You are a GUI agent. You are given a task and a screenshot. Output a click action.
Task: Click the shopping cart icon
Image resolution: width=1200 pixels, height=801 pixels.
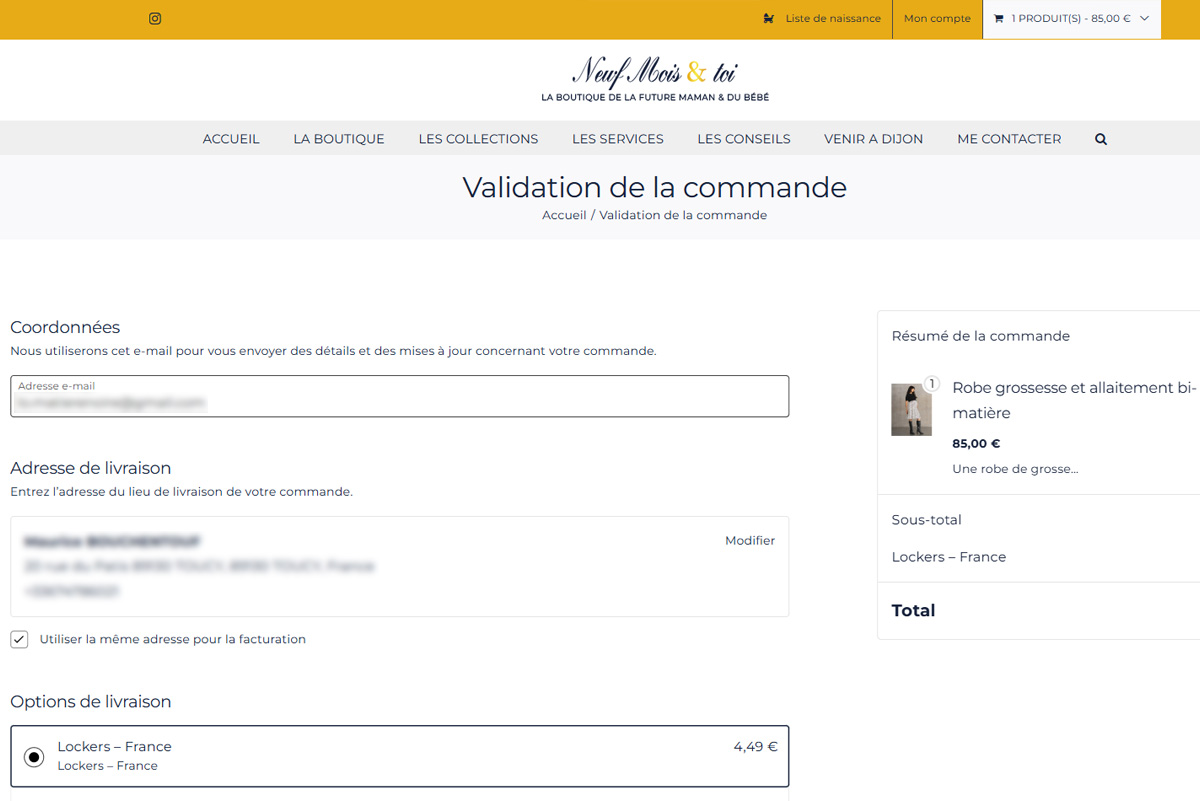pyautogui.click(x=998, y=18)
